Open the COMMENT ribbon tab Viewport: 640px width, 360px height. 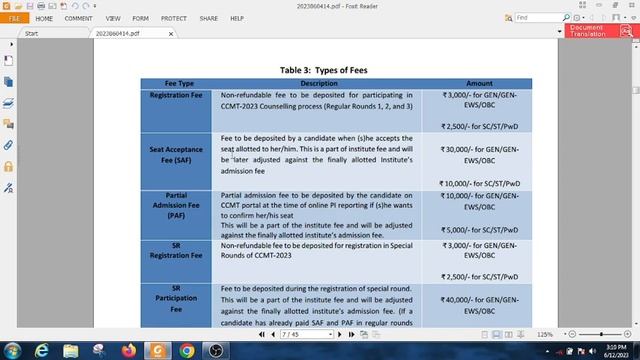78,18
